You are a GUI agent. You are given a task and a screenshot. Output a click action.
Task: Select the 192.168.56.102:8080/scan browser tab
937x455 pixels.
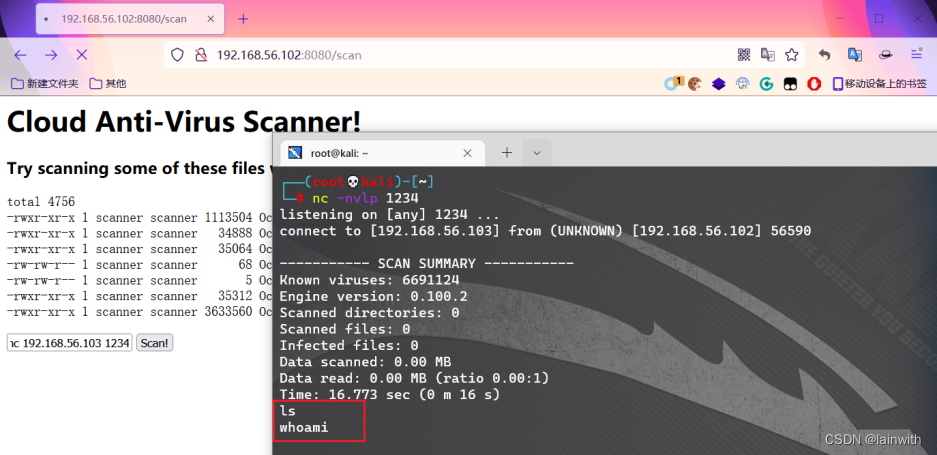130,19
